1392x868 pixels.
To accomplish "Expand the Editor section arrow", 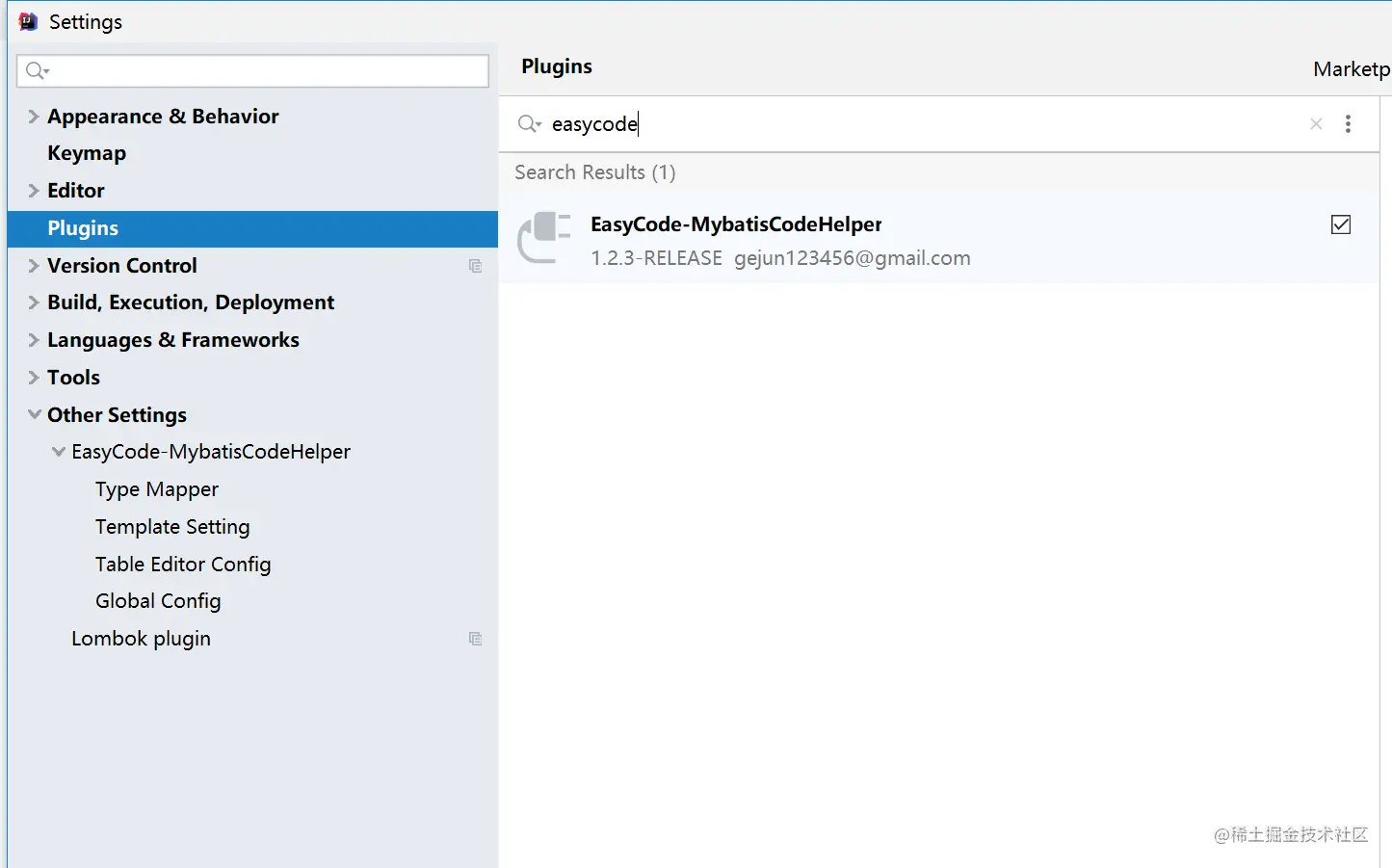I will click(x=34, y=191).
